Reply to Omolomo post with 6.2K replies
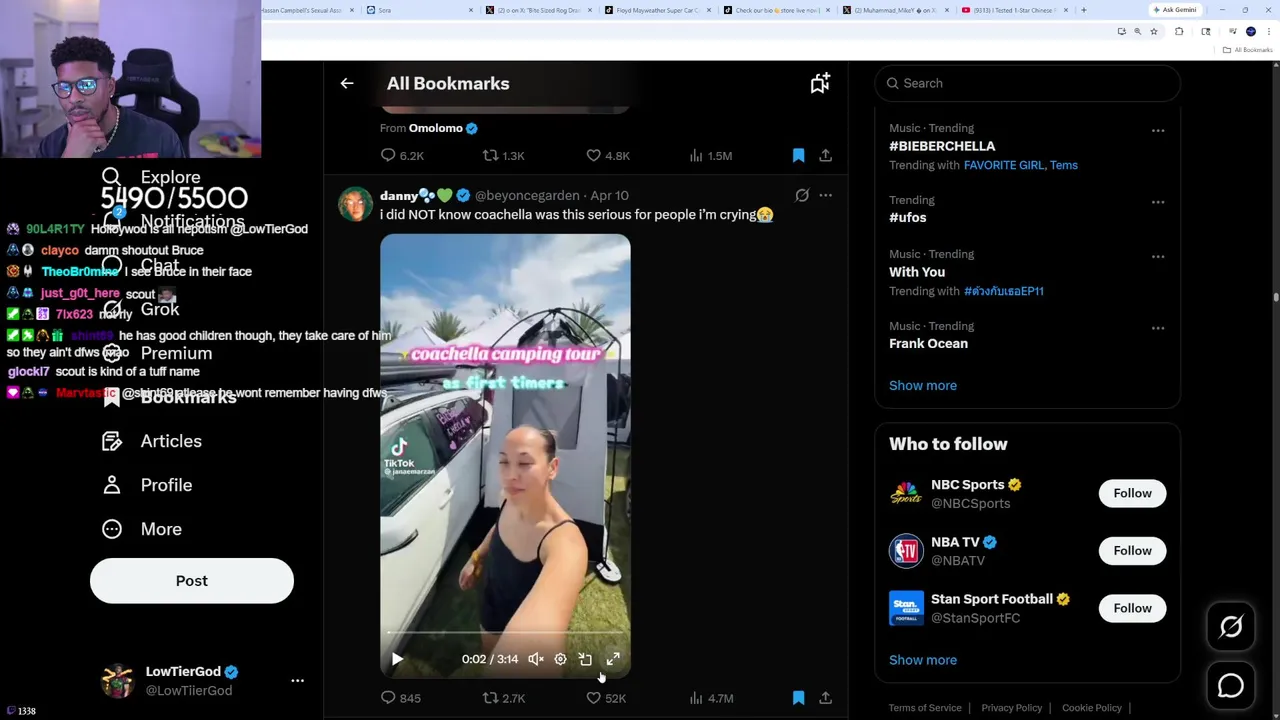 [x=402, y=156]
